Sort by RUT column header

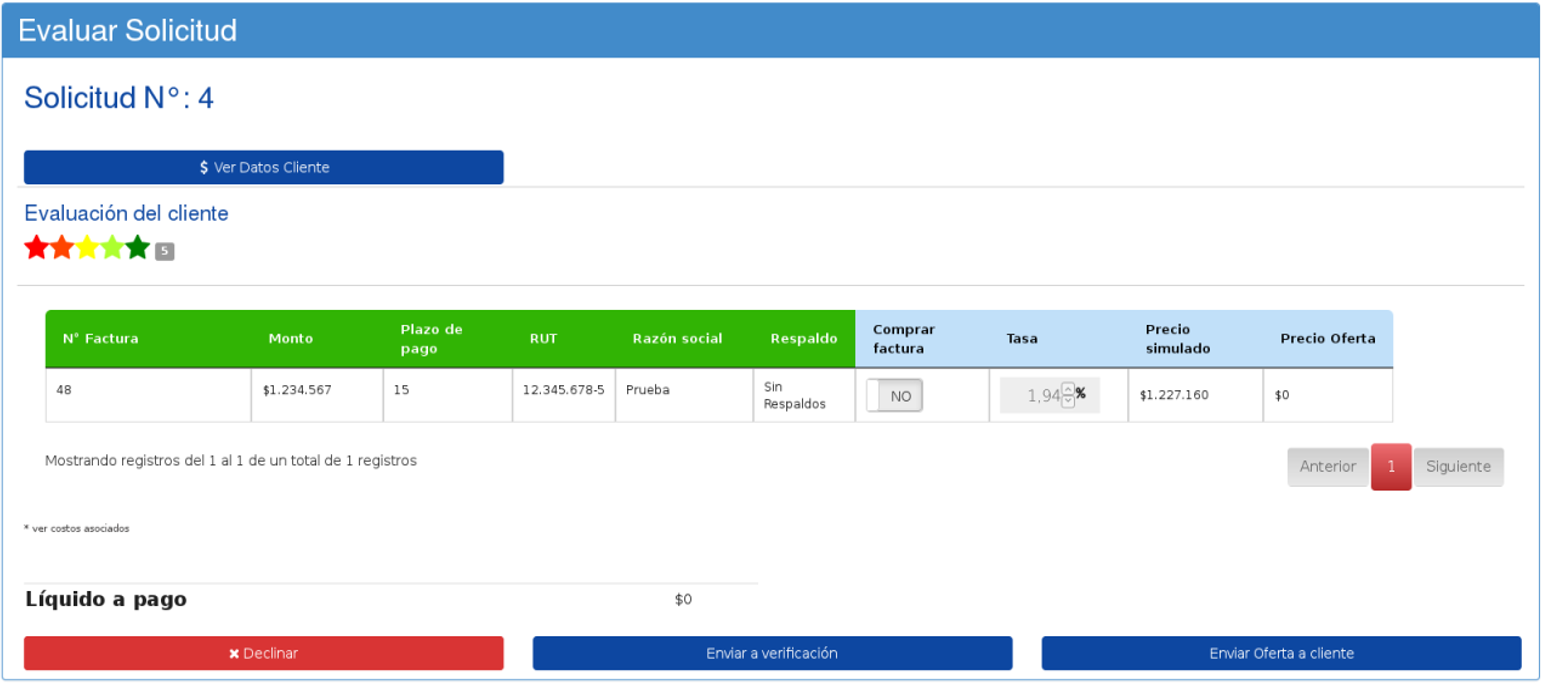coord(564,338)
